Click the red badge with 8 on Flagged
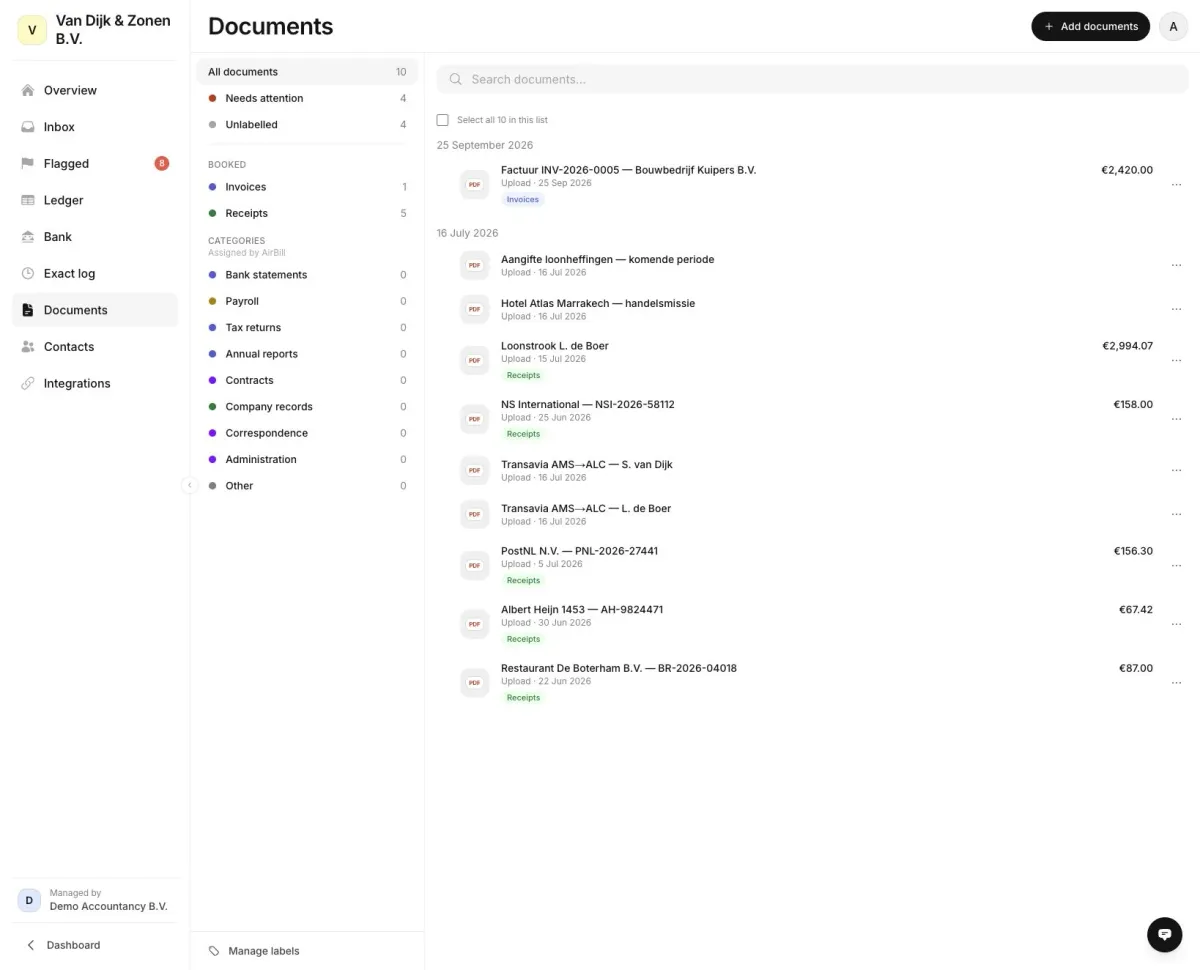The height and width of the screenshot is (970, 1200). (162, 163)
